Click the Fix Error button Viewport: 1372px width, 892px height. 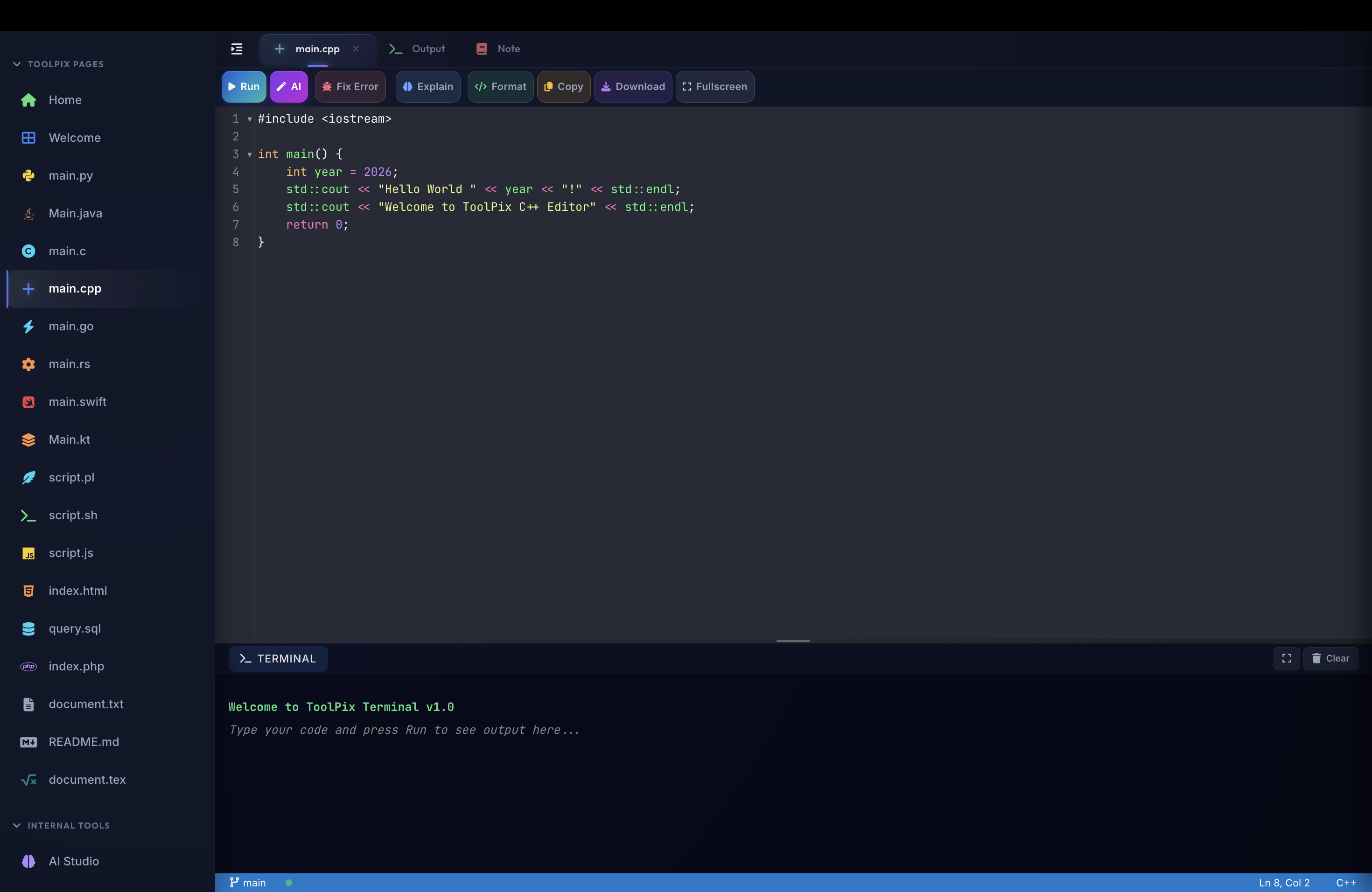click(350, 87)
